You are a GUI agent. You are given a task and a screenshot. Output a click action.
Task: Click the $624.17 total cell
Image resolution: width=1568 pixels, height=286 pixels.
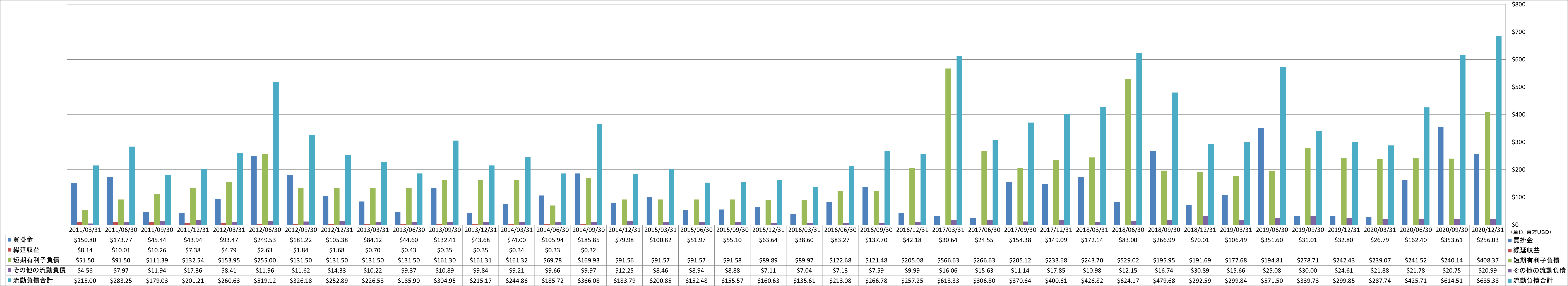point(1128,280)
